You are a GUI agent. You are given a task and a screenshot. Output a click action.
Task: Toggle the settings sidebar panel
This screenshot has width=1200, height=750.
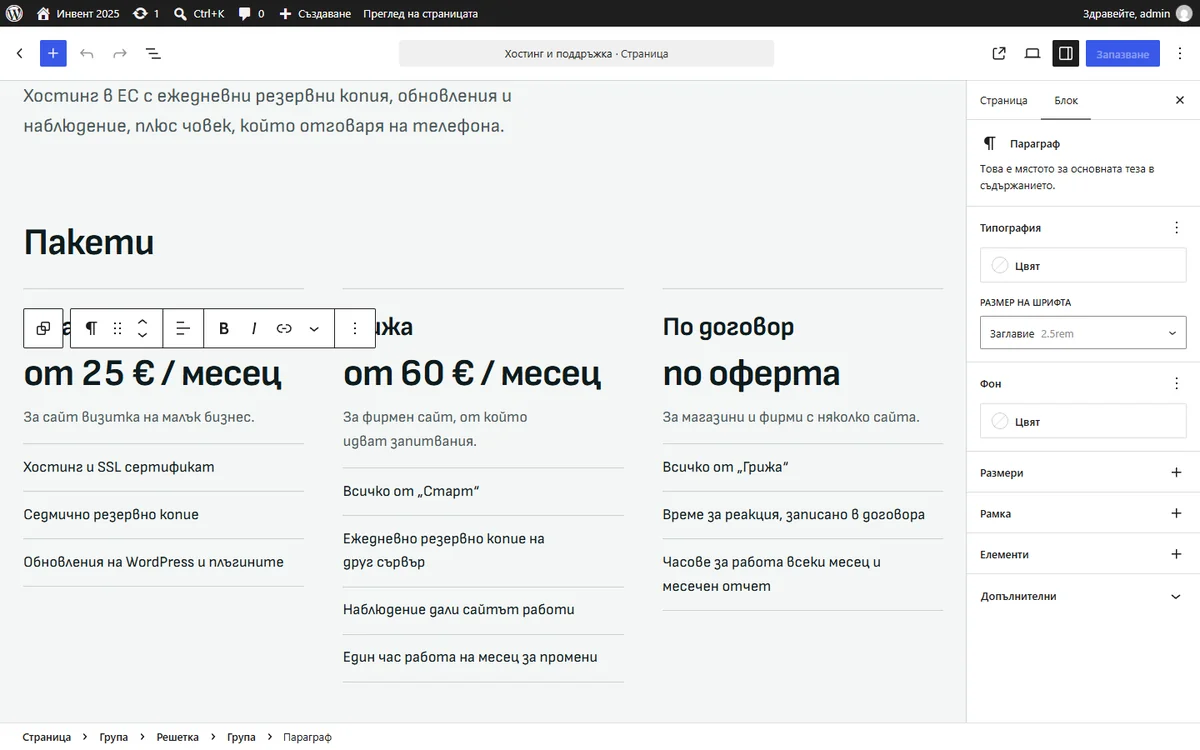[x=1066, y=53]
